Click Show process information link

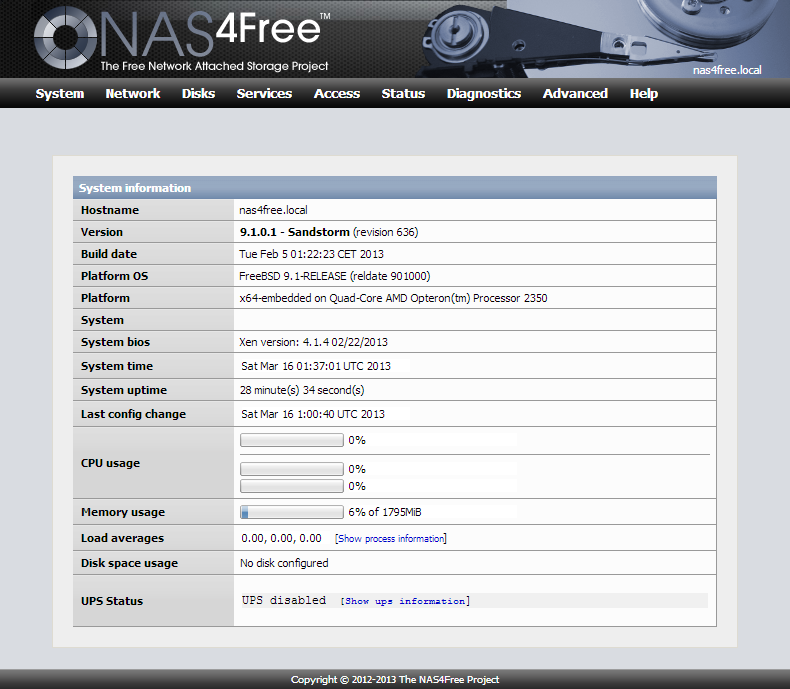[391, 538]
